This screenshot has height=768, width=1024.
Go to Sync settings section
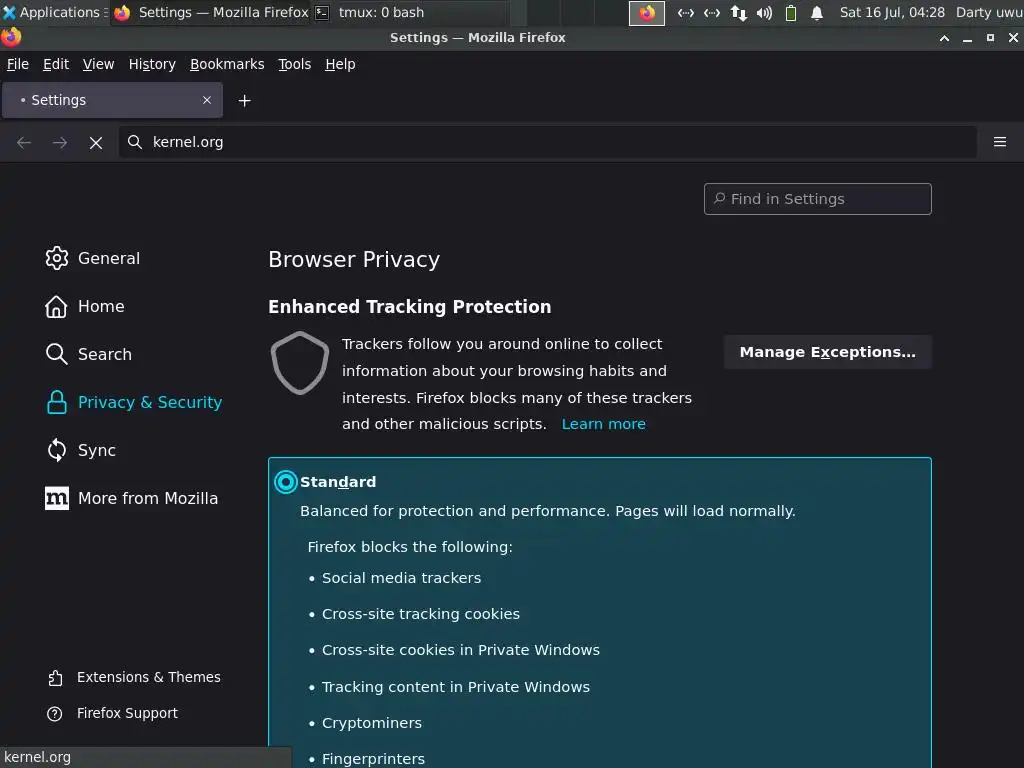tap(81, 450)
